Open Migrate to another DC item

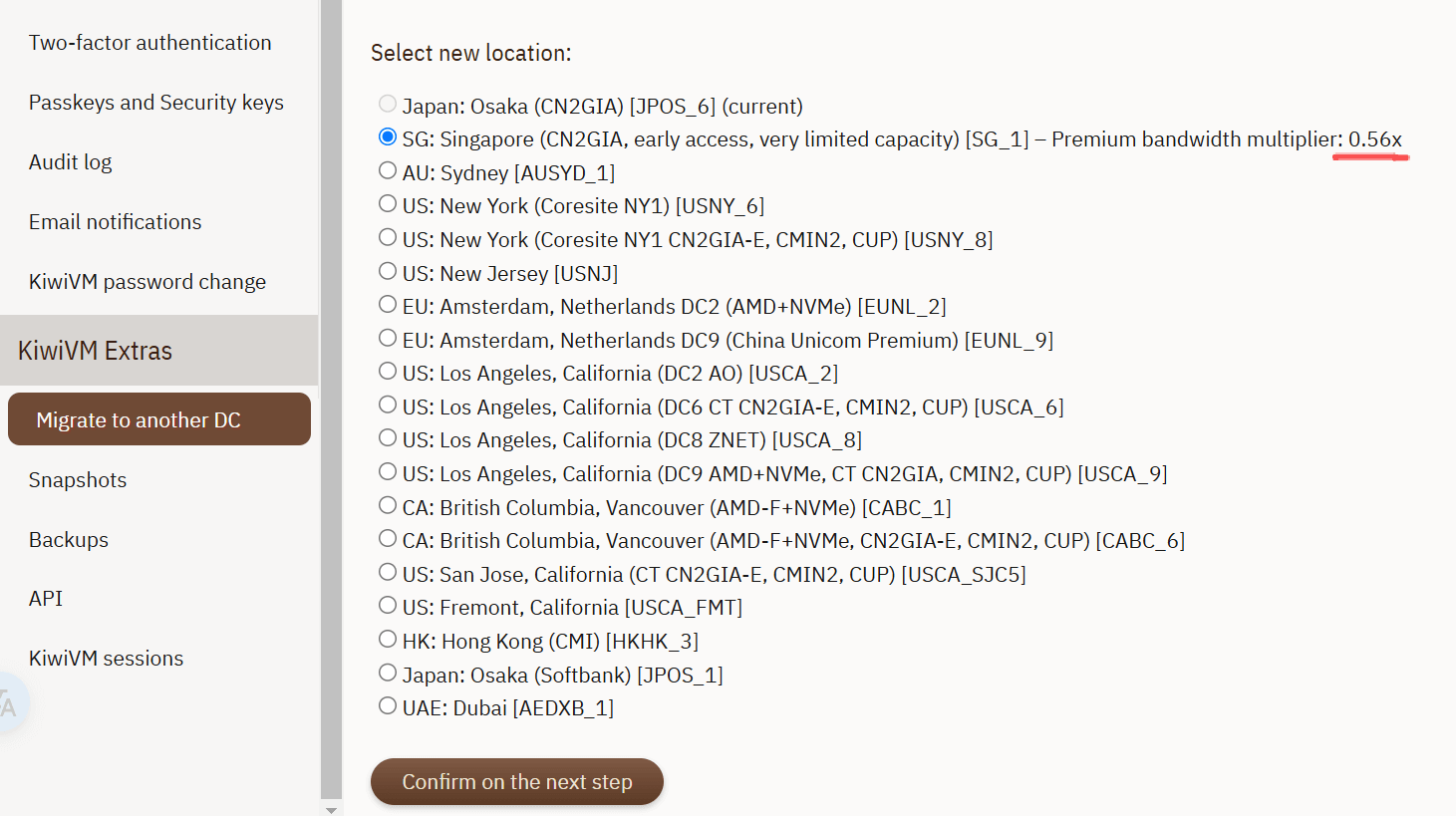pyautogui.click(x=159, y=419)
